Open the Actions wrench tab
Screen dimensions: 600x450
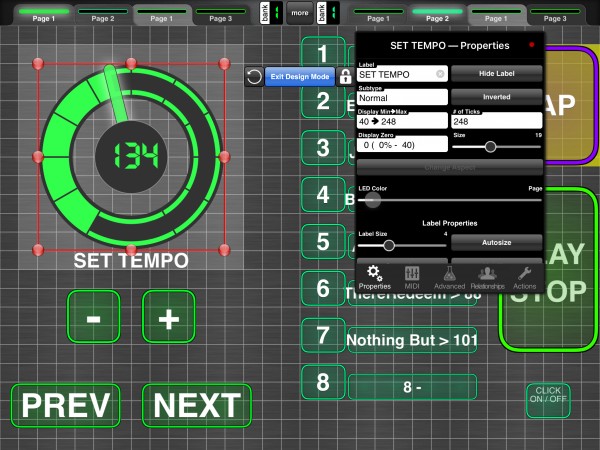pos(524,277)
